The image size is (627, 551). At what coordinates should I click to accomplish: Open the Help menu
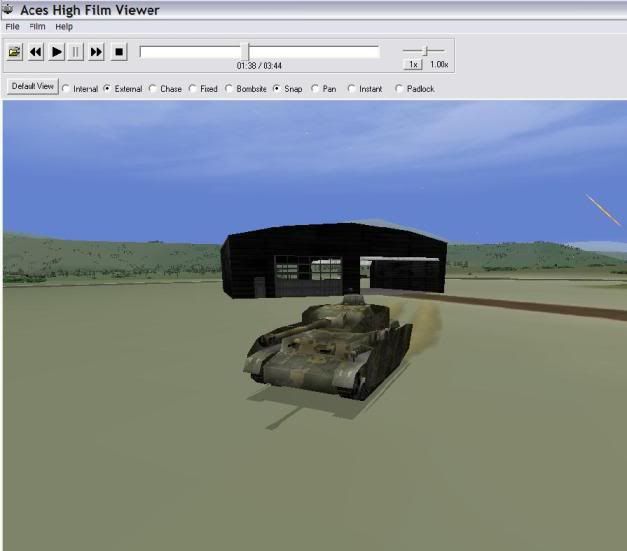(64, 27)
